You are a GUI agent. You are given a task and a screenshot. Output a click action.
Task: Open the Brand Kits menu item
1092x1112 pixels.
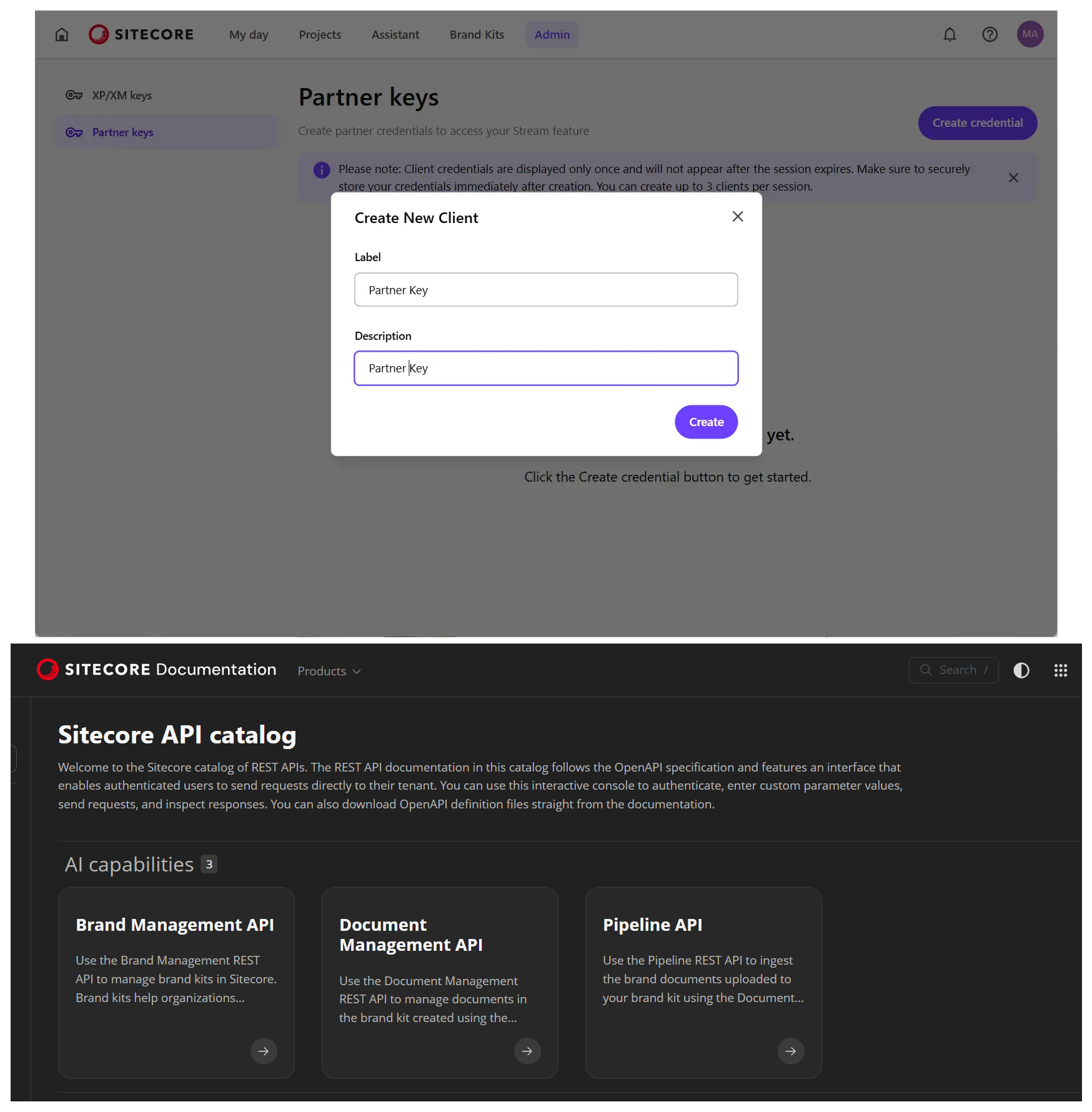(x=476, y=34)
